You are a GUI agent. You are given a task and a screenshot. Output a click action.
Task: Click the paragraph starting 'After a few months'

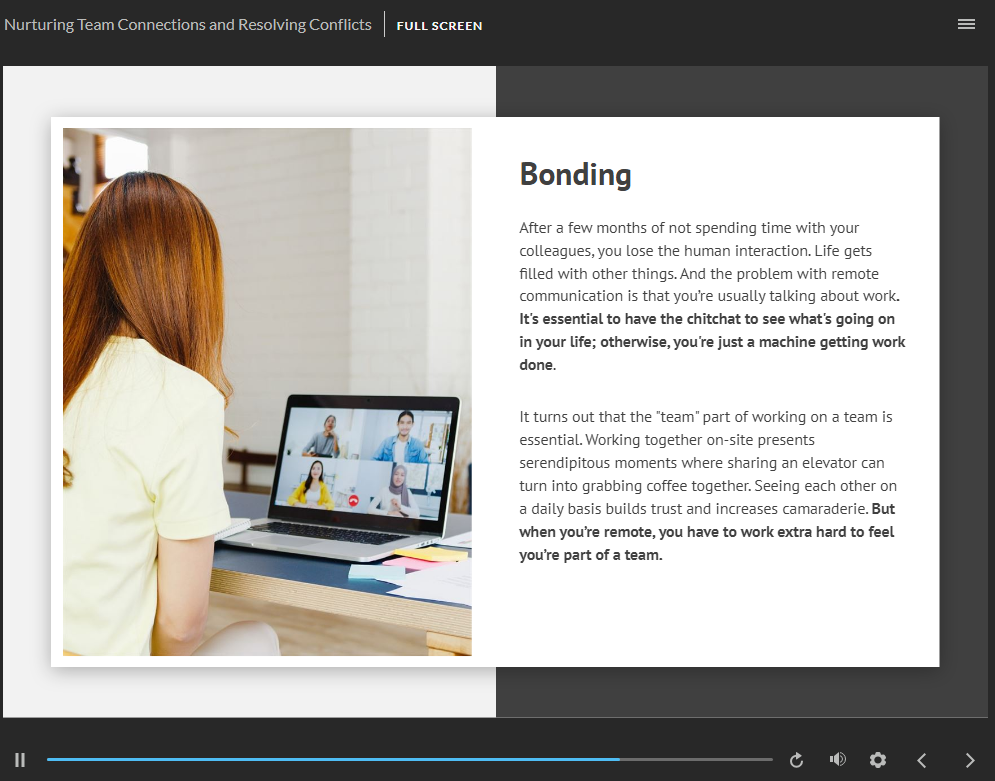click(712, 296)
